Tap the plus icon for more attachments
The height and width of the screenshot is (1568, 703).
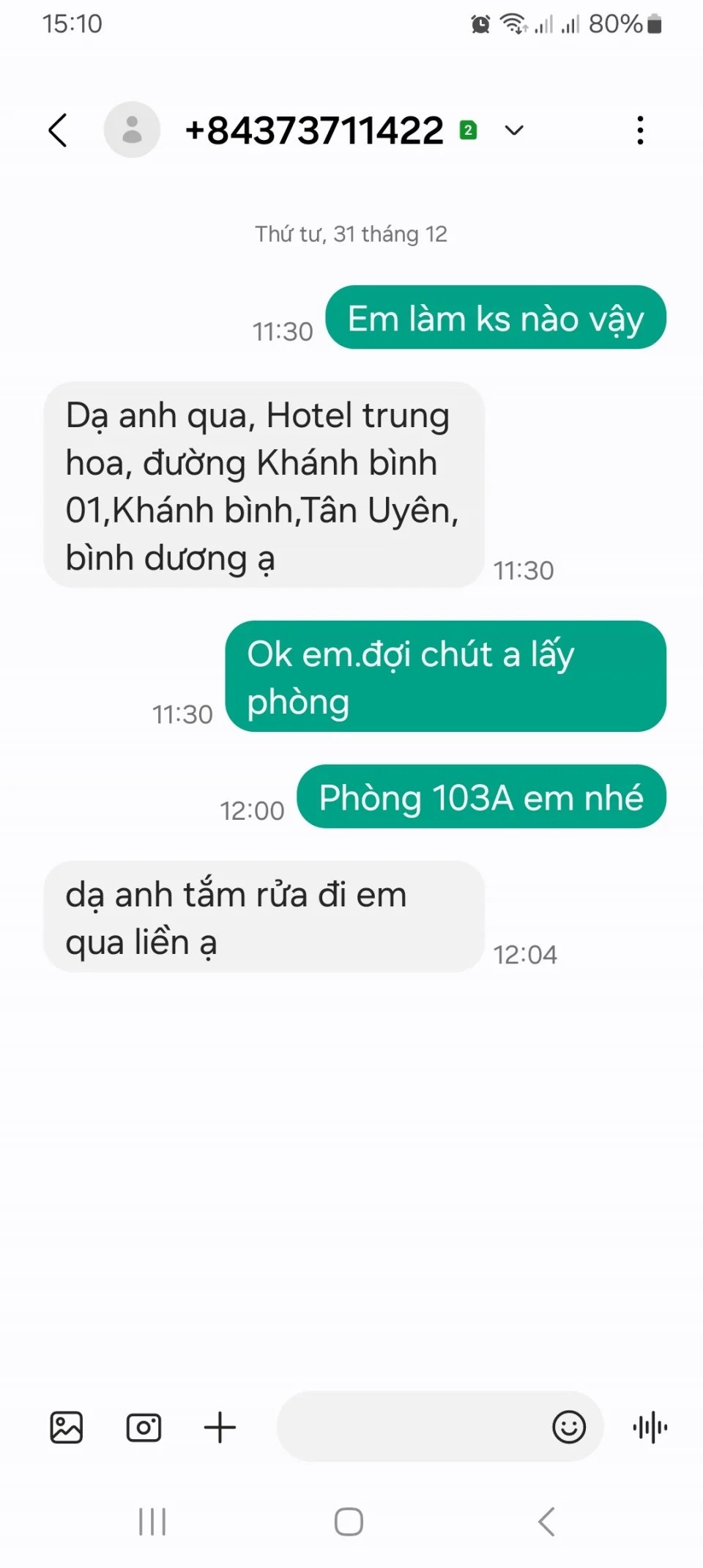[x=220, y=1427]
